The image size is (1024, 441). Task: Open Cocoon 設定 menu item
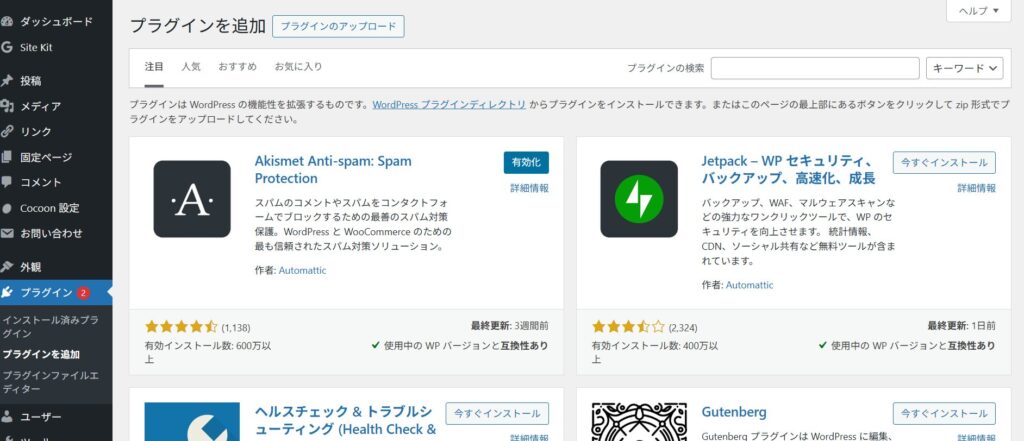(56, 208)
